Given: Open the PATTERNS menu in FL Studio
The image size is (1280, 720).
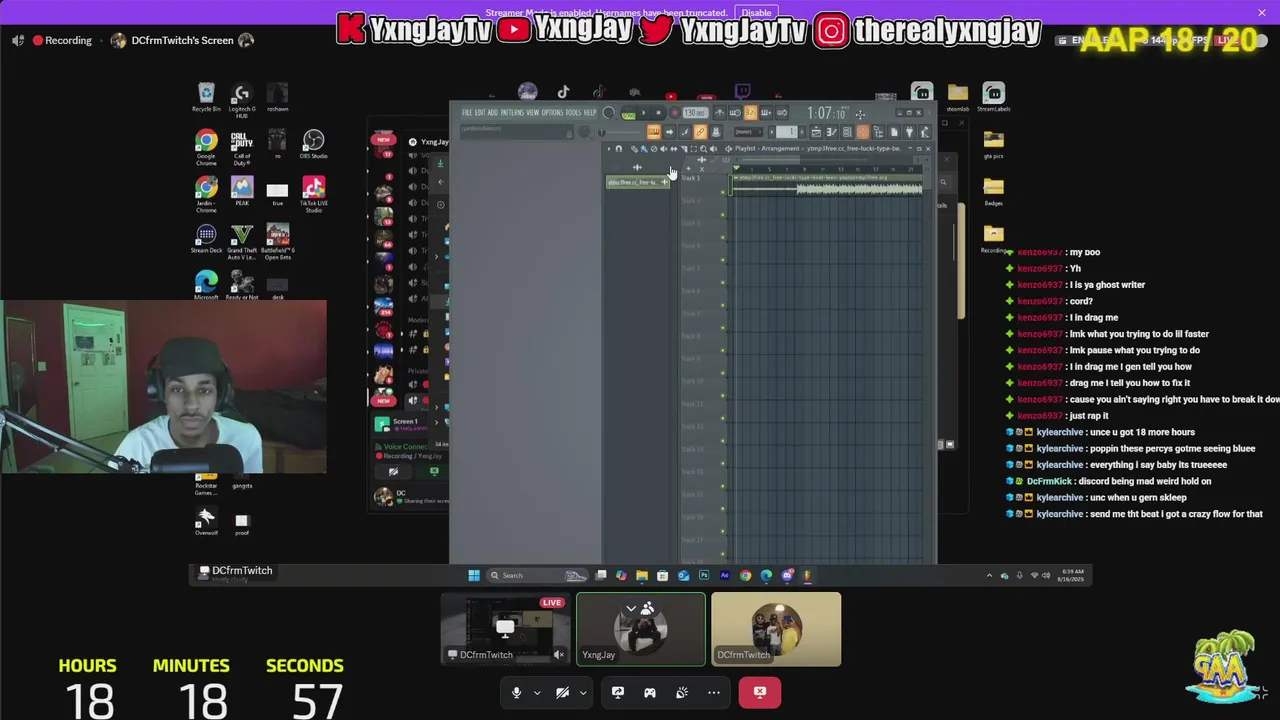Looking at the screenshot, I should click(512, 113).
